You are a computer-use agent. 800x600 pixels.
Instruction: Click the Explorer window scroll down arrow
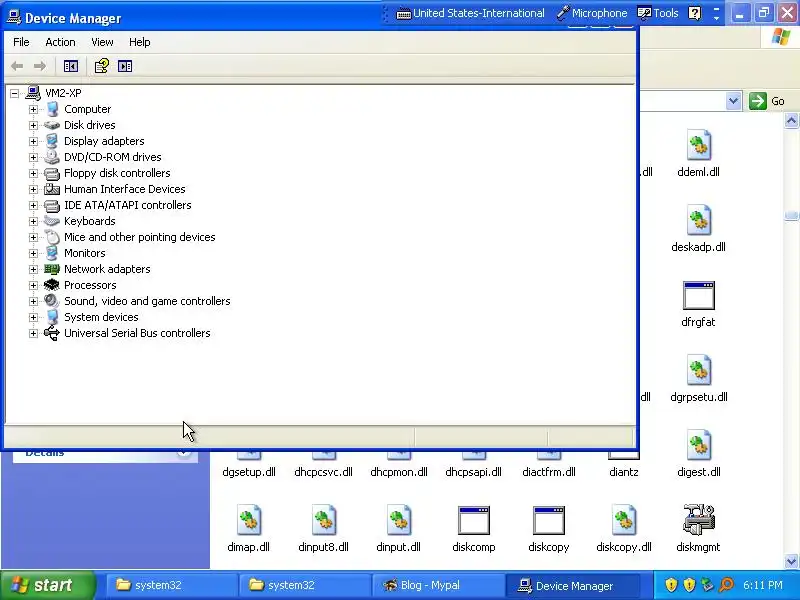coord(791,562)
